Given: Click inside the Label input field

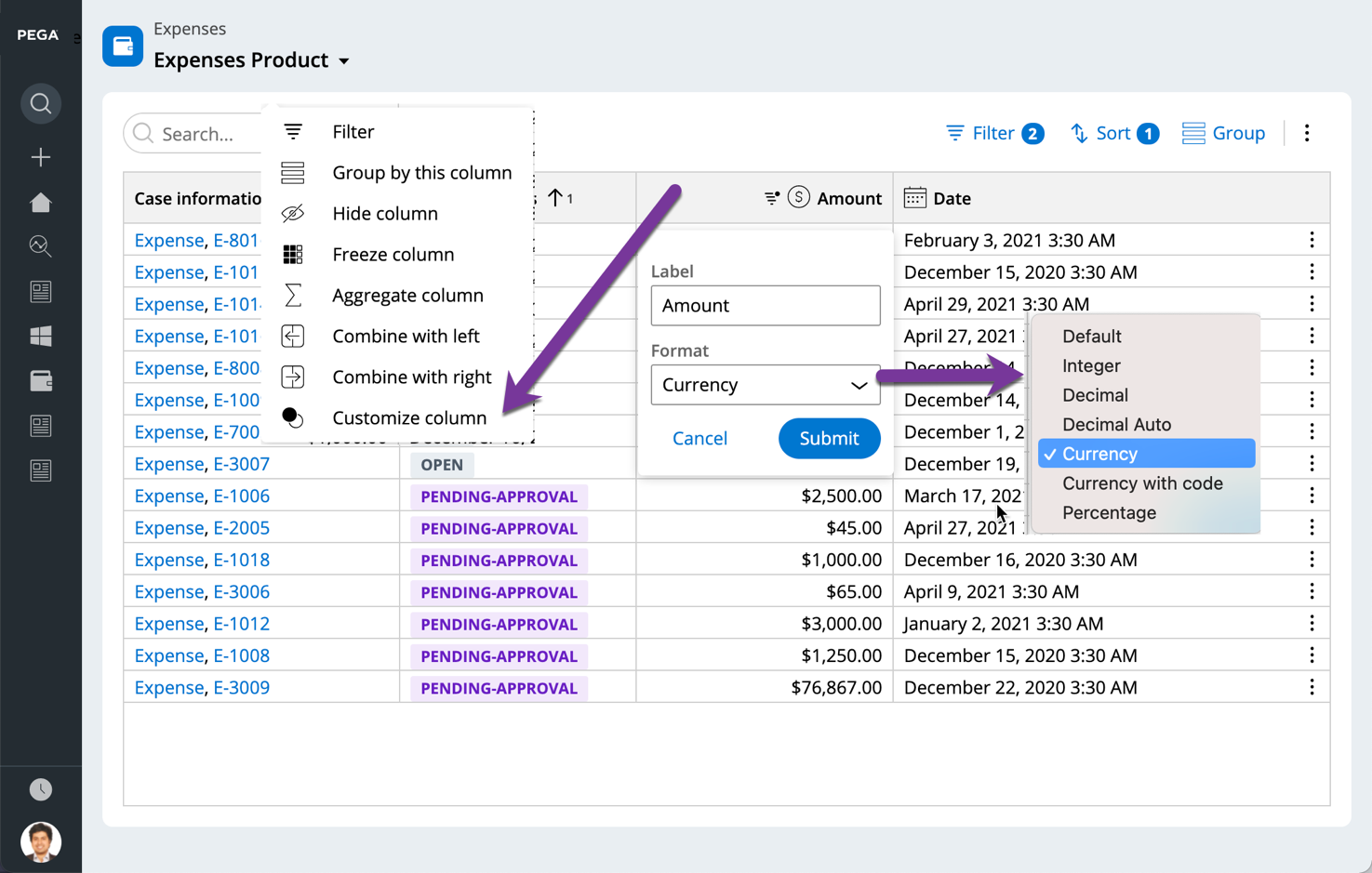Looking at the screenshot, I should pos(765,305).
